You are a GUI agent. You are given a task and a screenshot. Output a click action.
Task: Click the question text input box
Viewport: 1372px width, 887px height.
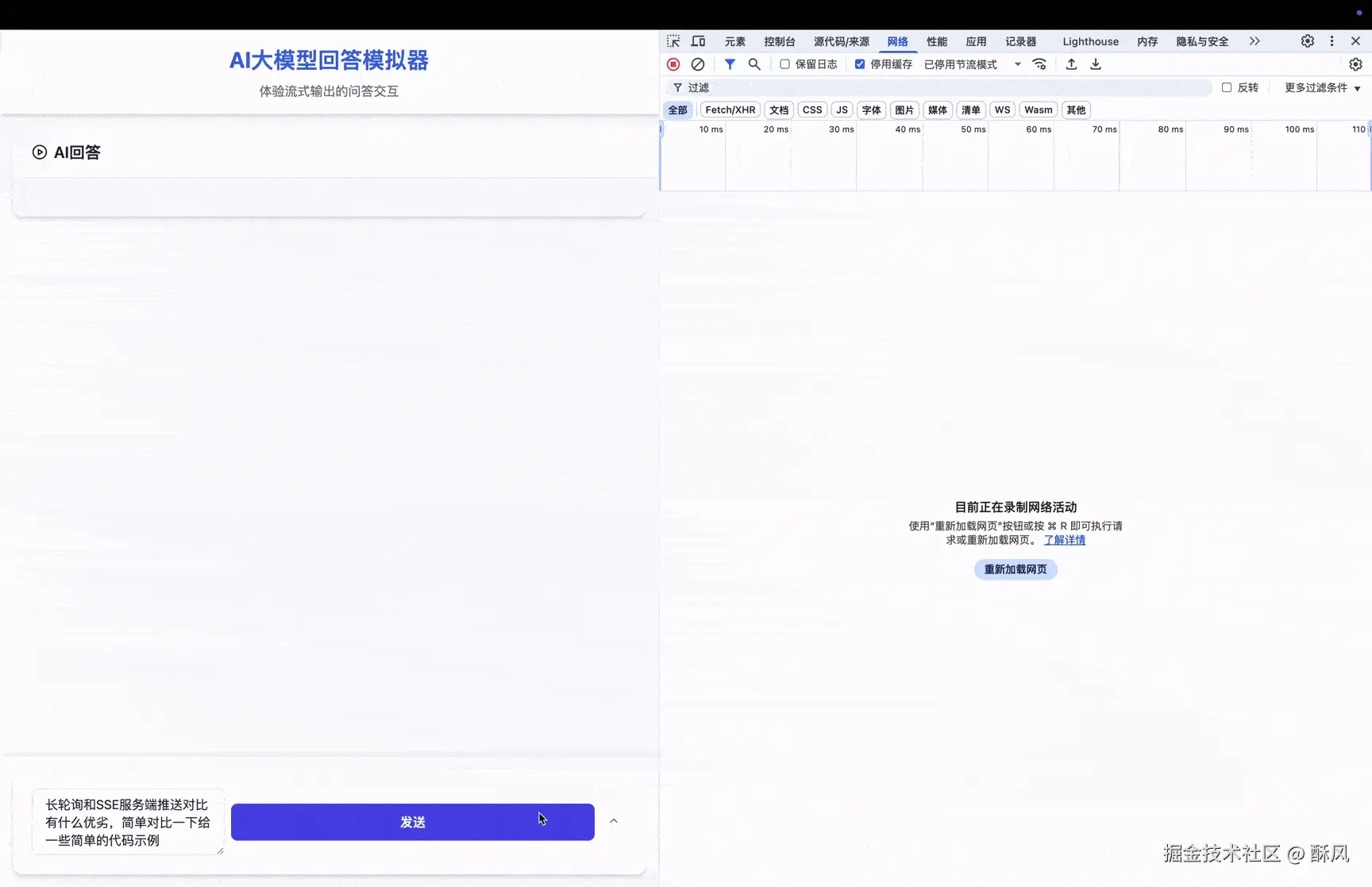click(x=127, y=822)
